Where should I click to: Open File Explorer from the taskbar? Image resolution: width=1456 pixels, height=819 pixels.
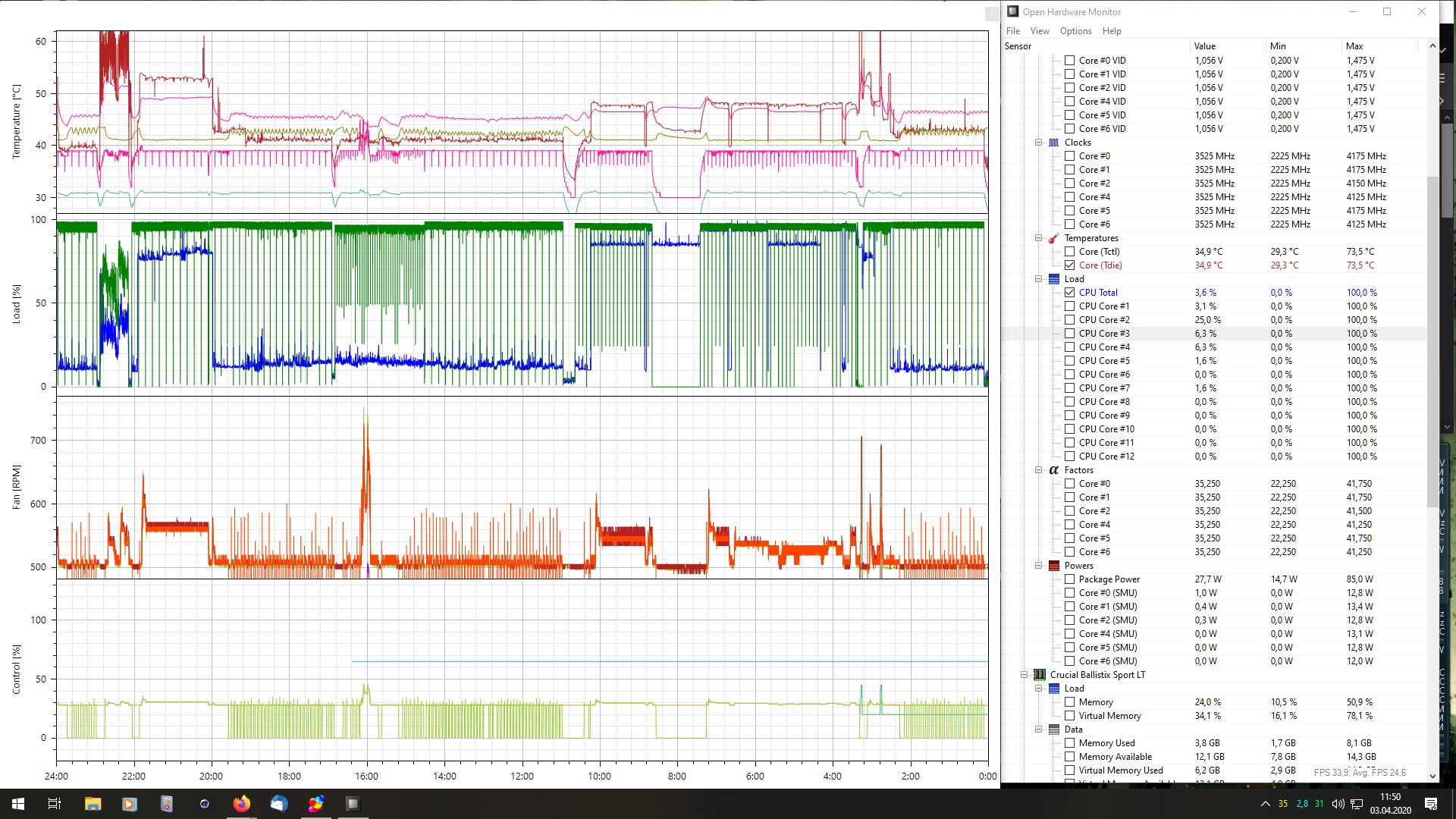click(93, 804)
